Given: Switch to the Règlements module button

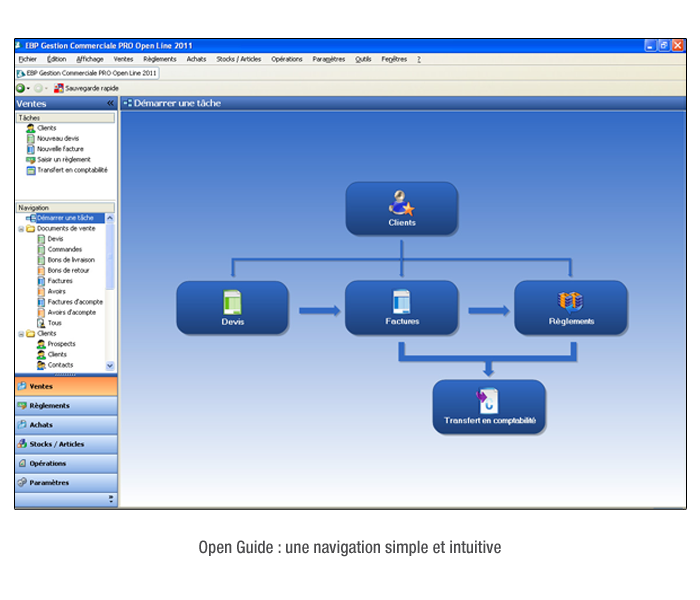Looking at the screenshot, I should [50, 406].
